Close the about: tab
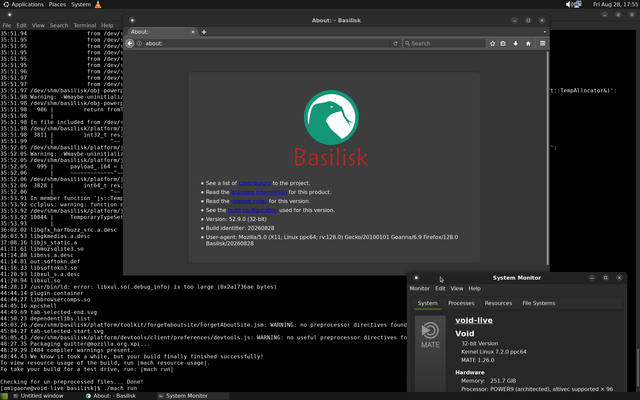 (193, 32)
